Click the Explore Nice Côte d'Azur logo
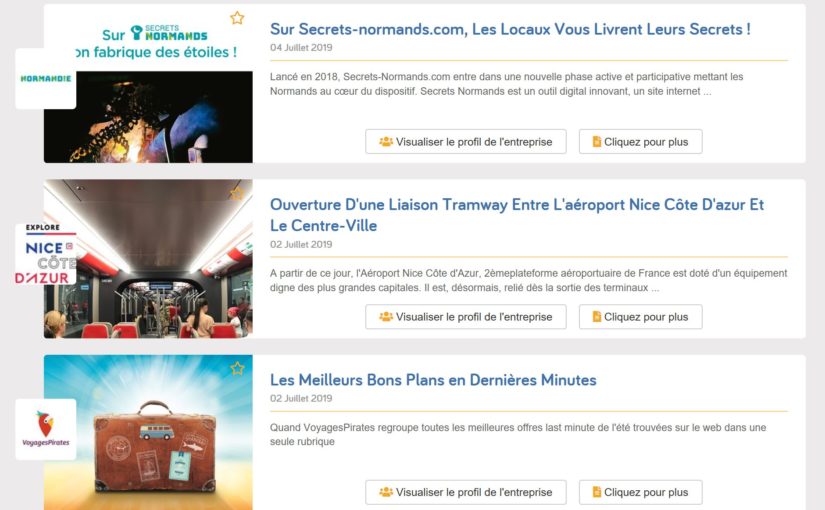Screen dimensions: 825x510 click(x=46, y=254)
